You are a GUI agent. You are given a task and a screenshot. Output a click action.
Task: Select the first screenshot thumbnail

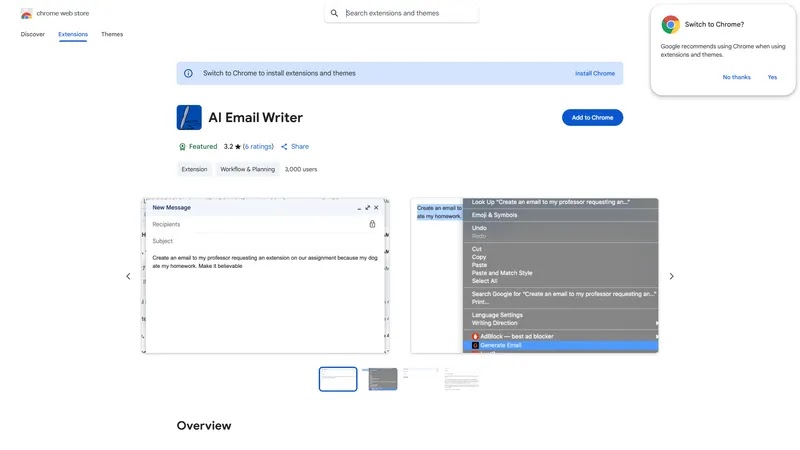tap(338, 379)
